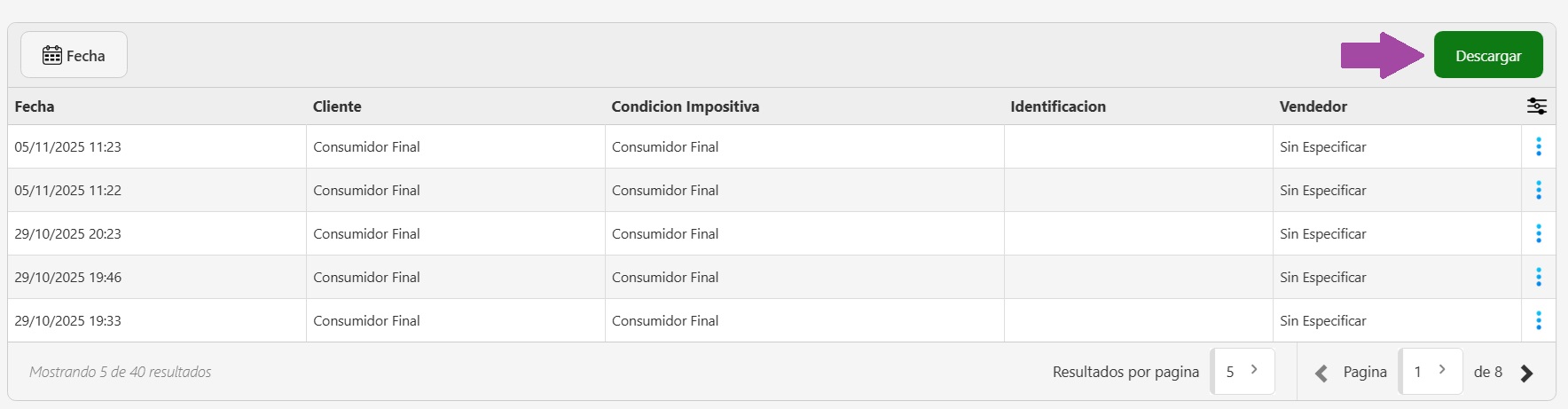Sort by Fecha column header
Viewport: 1568px width, 409px height.
35,106
